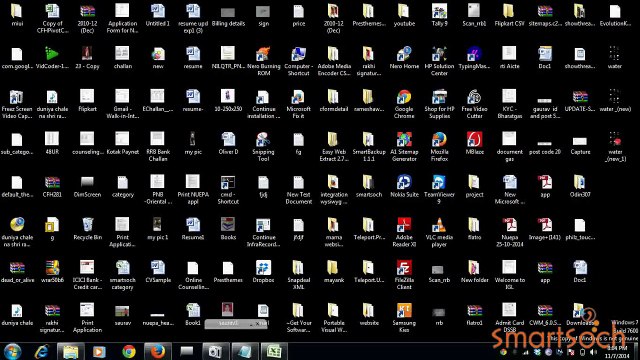Open the FileZilla Client shortcut
Screen dimensions: 640x360
404,268
